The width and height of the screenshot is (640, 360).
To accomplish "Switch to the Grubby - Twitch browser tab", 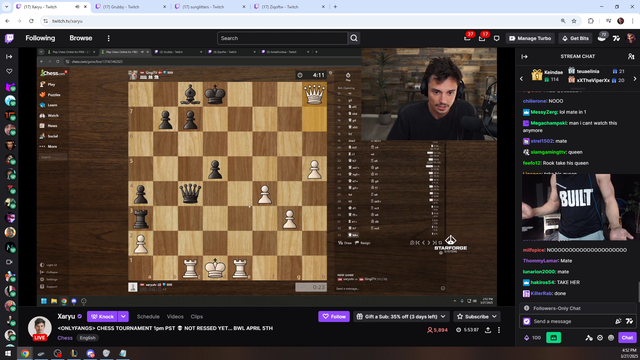I will (x=131, y=7).
